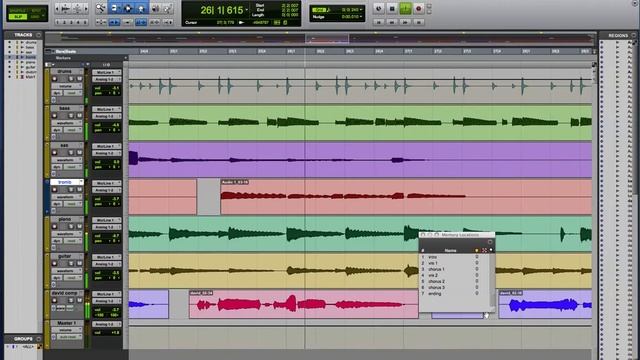Open drums automation mode read selector
Viewport: 640px width, 360px height.
point(73,93)
